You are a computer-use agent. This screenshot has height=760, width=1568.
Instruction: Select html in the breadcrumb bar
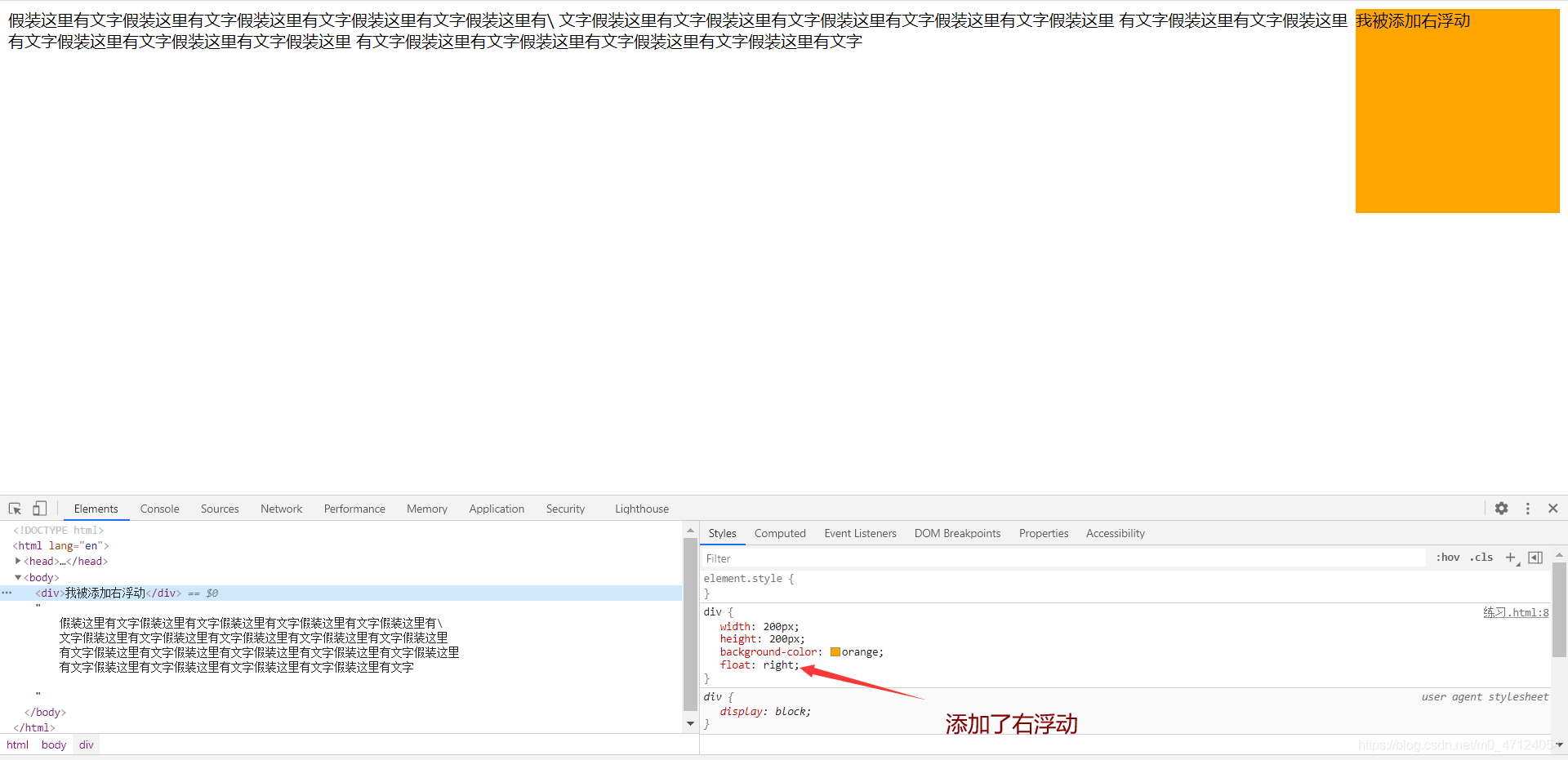(17, 744)
